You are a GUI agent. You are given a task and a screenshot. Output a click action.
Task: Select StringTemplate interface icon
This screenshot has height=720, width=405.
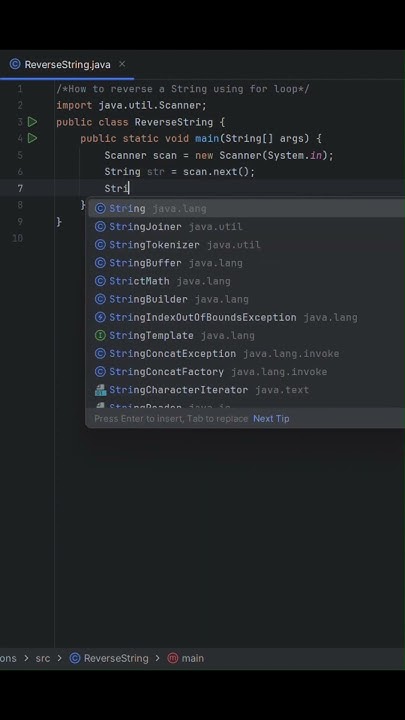coord(100,335)
